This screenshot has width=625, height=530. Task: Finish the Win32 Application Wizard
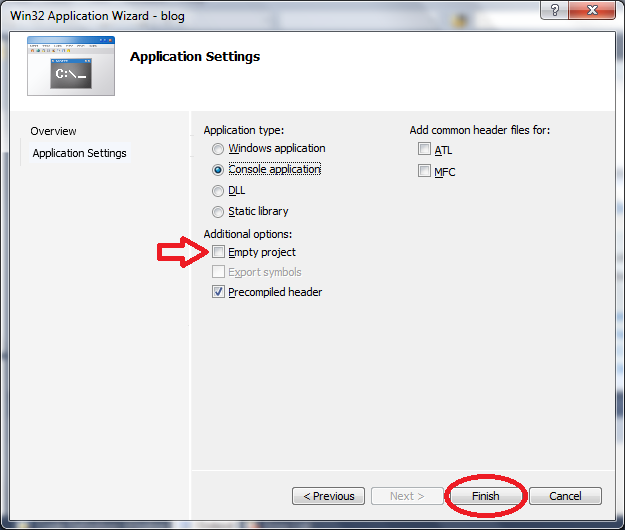(x=485, y=496)
